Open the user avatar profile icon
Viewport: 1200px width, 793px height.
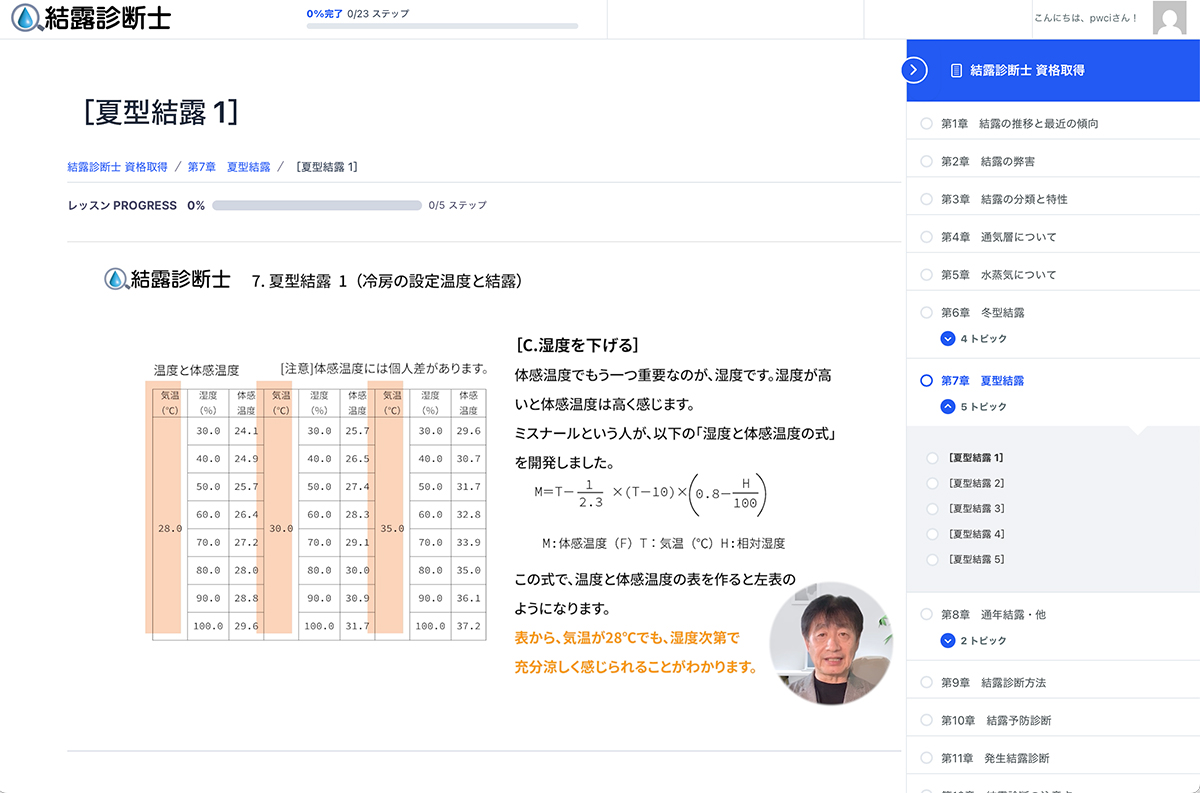(x=1169, y=19)
